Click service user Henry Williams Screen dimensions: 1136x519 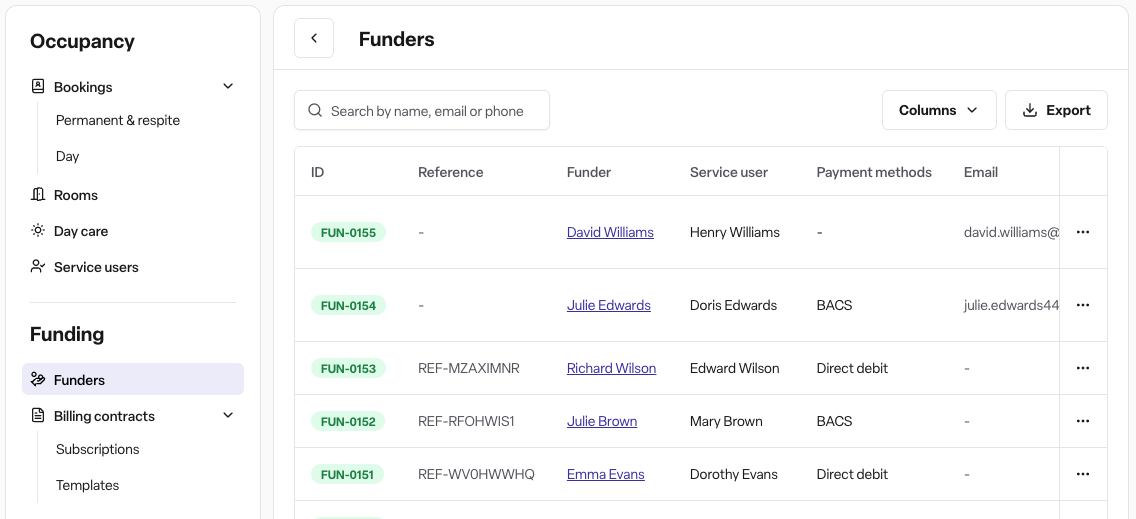735,232
